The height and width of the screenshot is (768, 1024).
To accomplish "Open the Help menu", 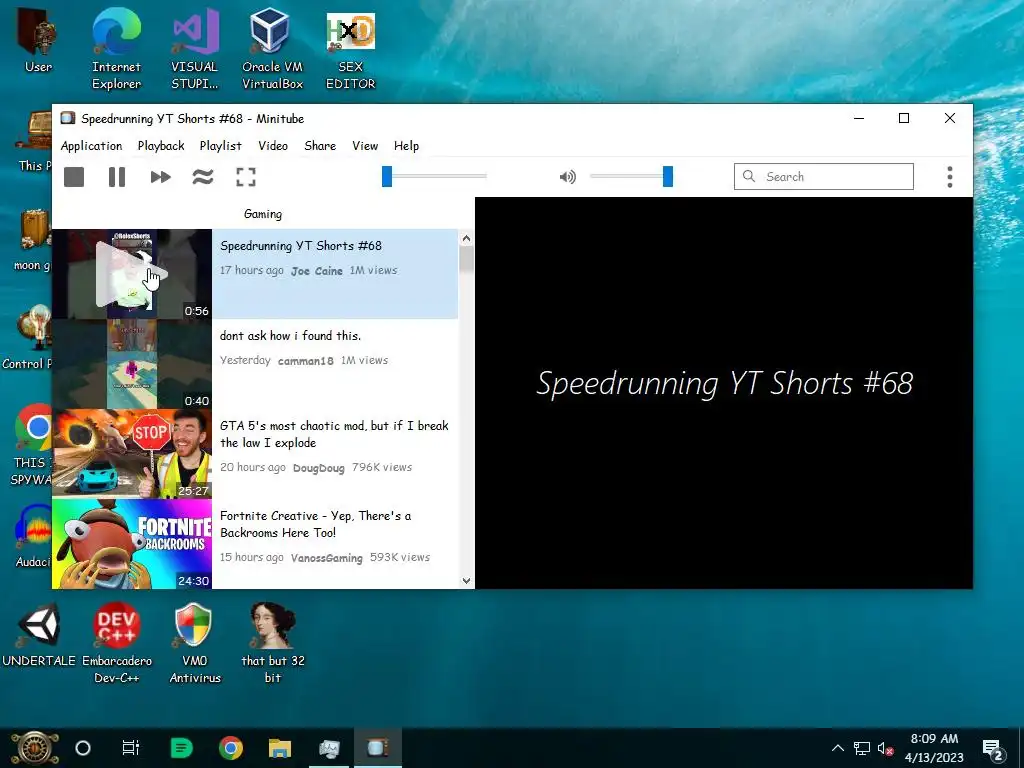I will (406, 146).
